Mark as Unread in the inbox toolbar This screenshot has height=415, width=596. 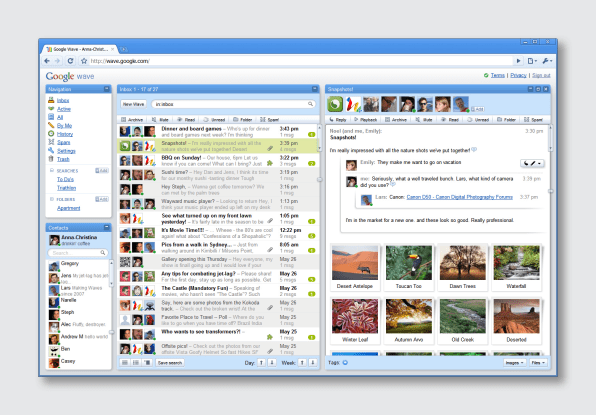214,119
